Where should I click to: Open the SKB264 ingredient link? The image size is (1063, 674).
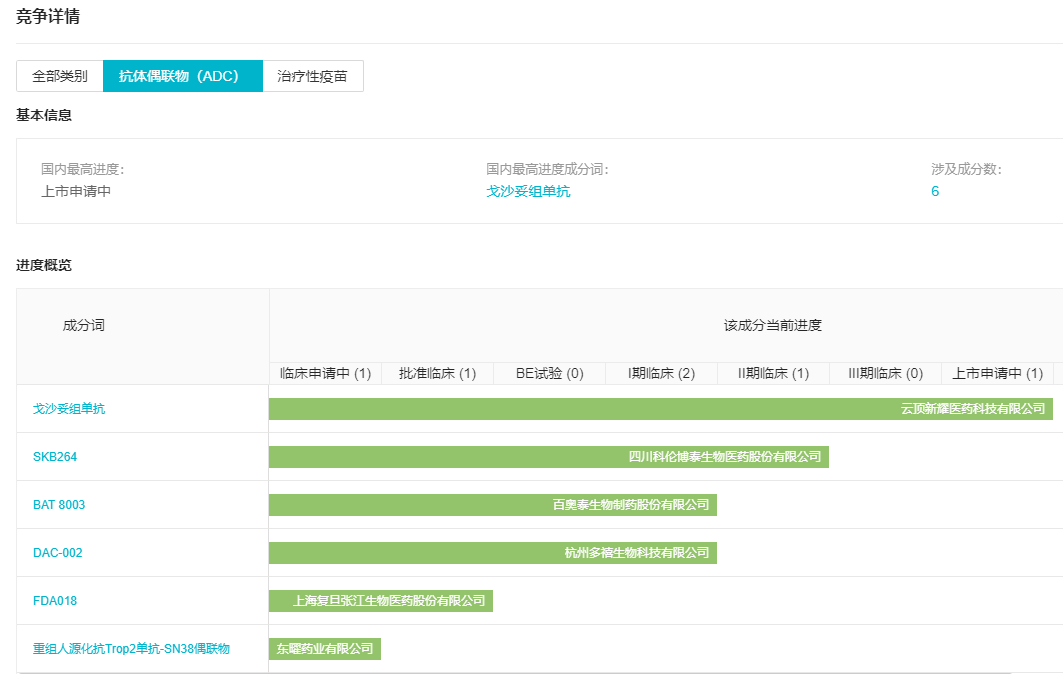(x=55, y=457)
